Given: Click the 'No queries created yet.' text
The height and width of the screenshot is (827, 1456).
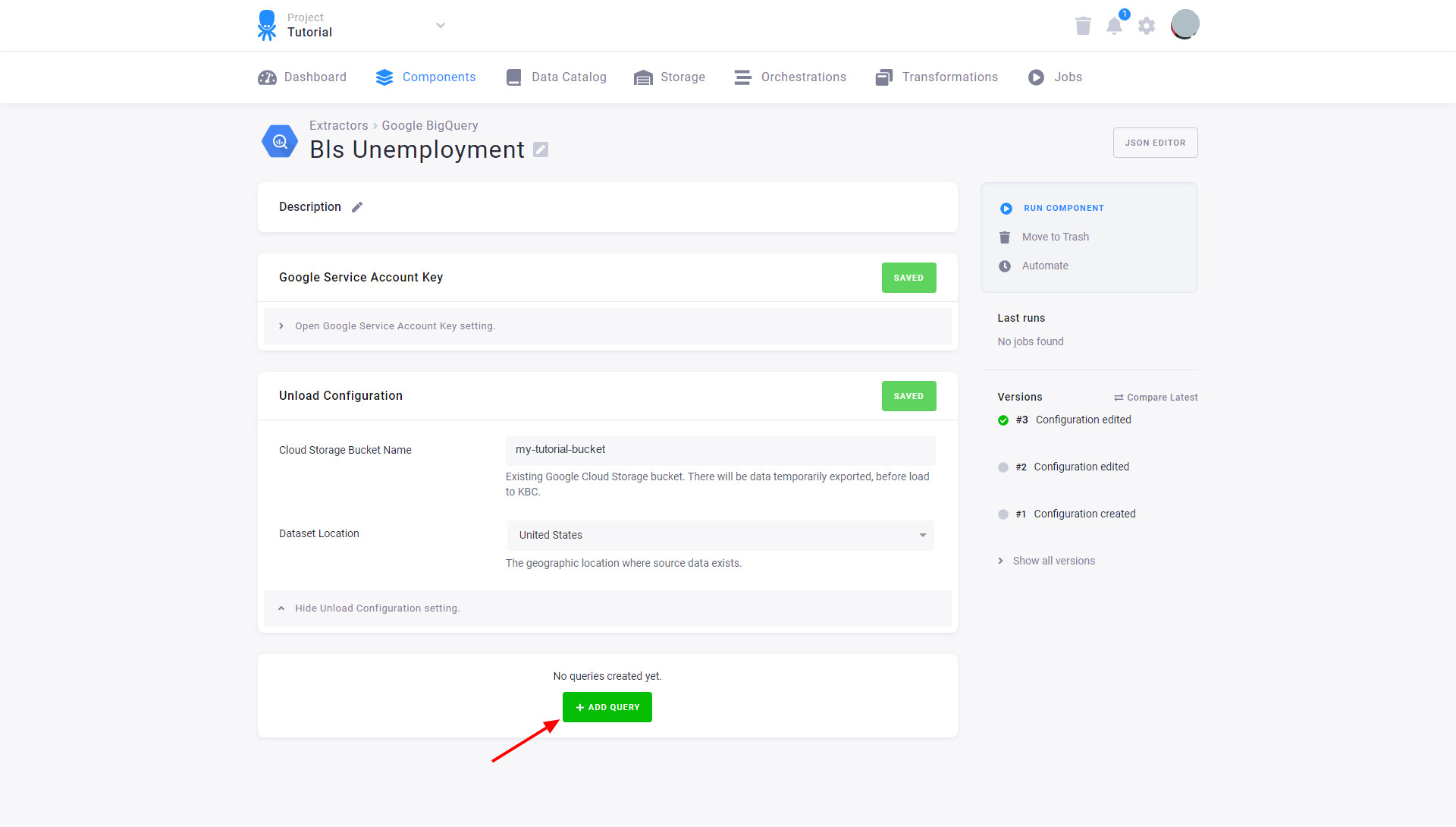Looking at the screenshot, I should pos(607,677).
